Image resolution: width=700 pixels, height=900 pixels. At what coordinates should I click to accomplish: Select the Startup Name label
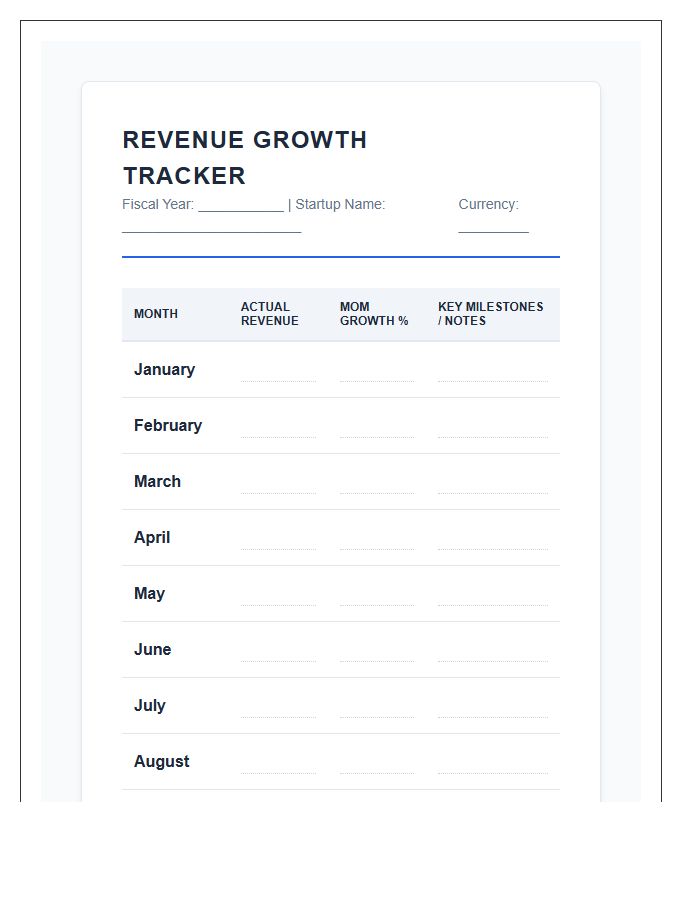(x=340, y=204)
